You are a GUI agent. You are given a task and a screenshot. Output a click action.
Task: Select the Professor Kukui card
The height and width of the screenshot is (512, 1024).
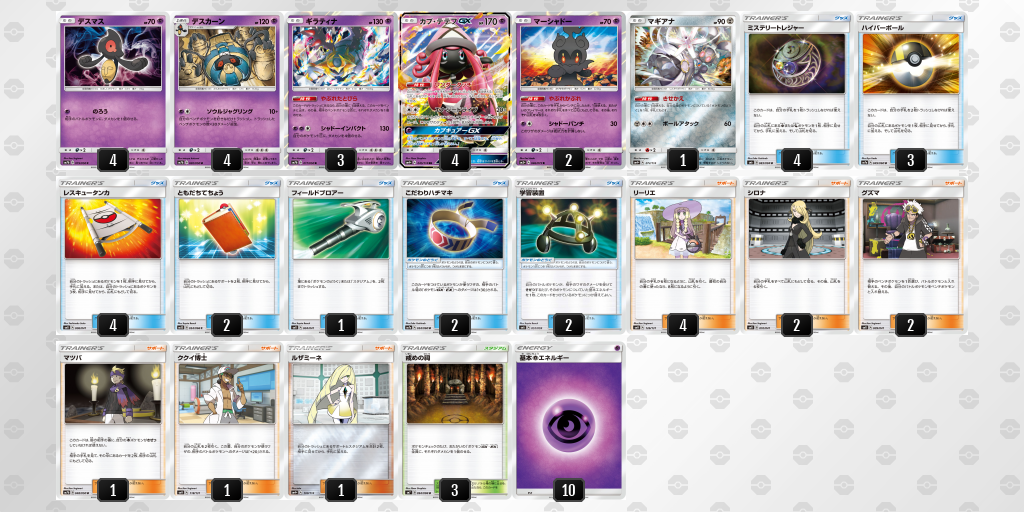pyautogui.click(x=226, y=419)
